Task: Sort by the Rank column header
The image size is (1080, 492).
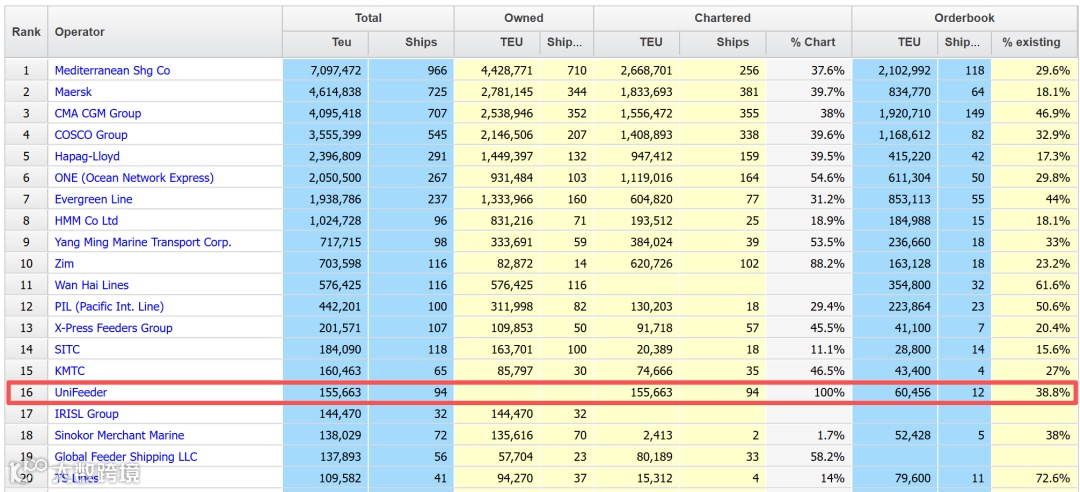Action: [26, 32]
